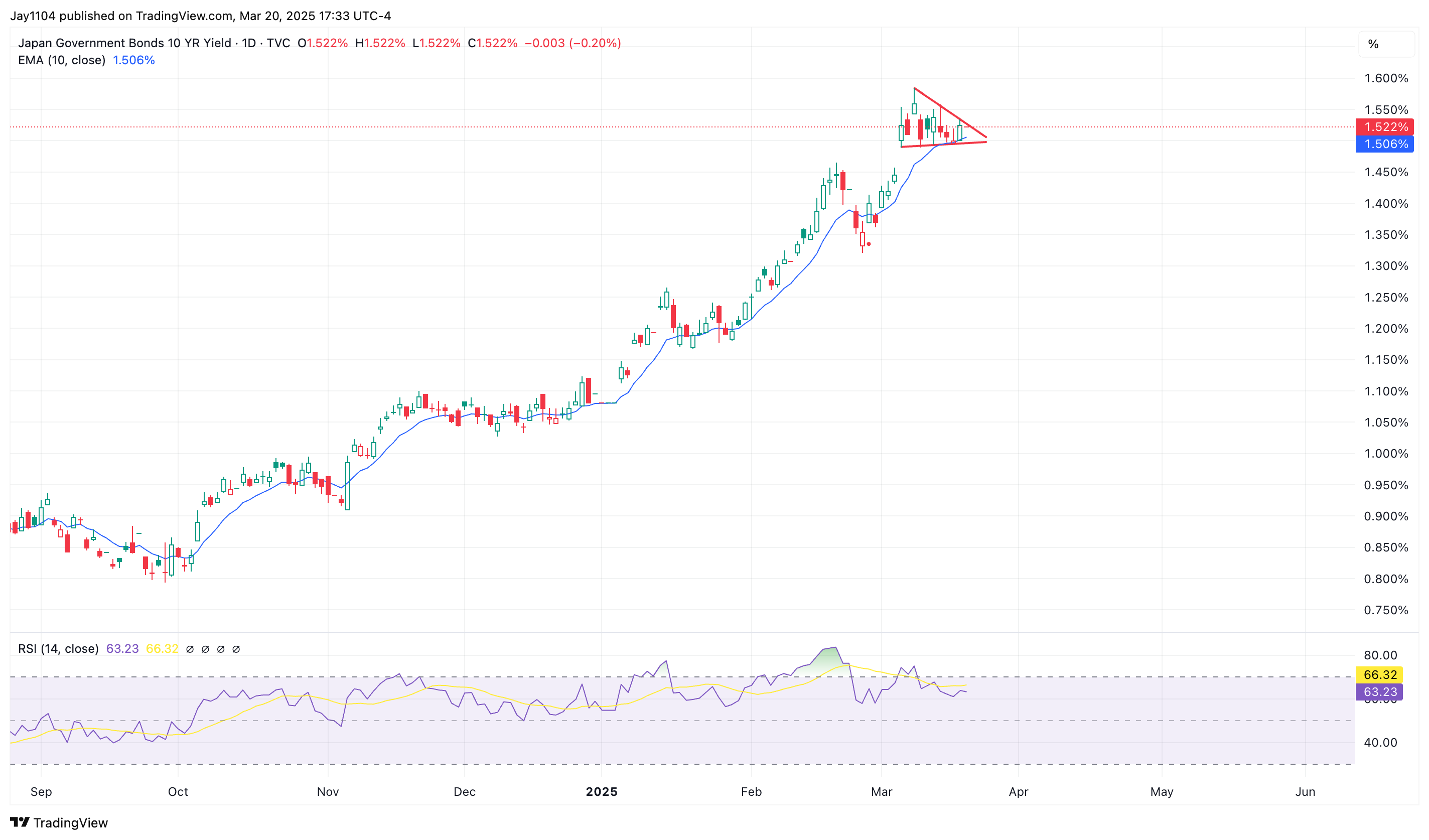The image size is (1429, 840).
Task: Click the blue 1.506% EMA tag on axis
Action: tap(1384, 144)
